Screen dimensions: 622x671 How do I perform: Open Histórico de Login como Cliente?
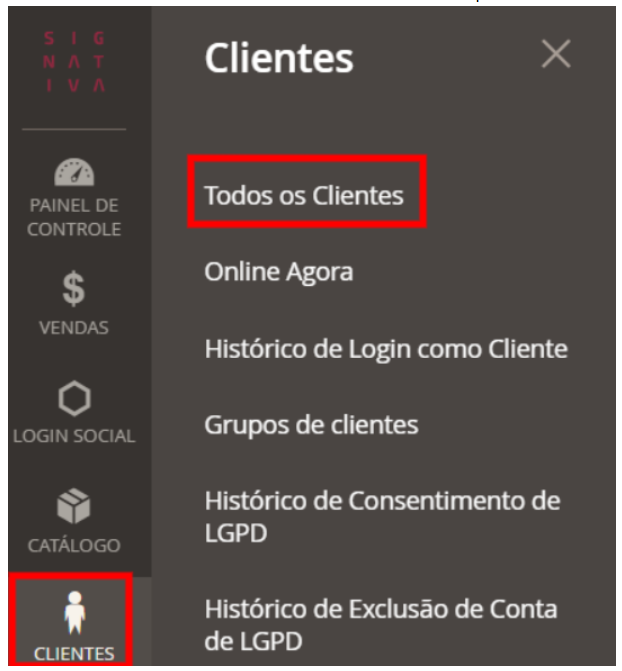click(x=386, y=349)
